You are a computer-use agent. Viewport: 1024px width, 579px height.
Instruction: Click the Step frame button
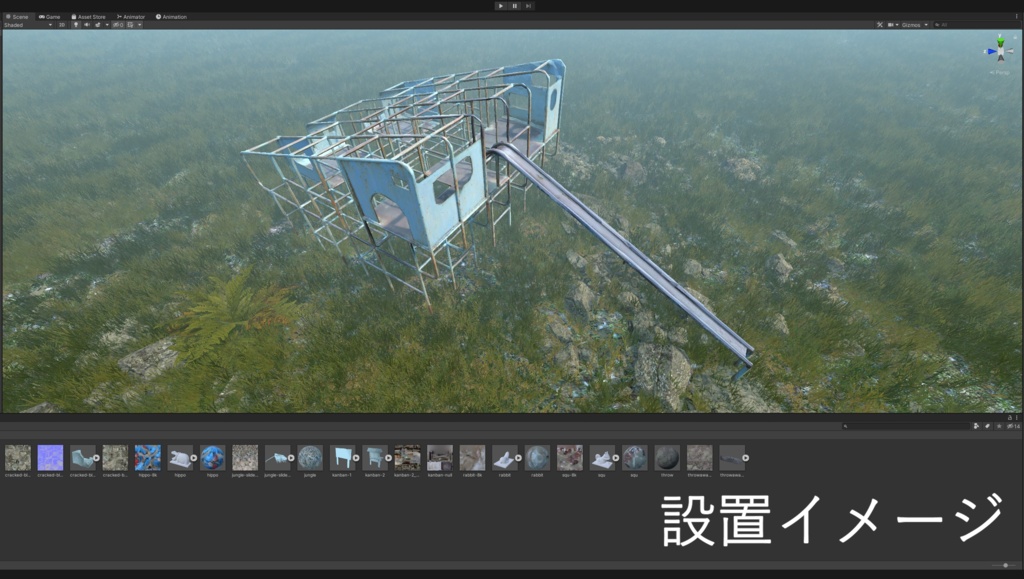[528, 6]
